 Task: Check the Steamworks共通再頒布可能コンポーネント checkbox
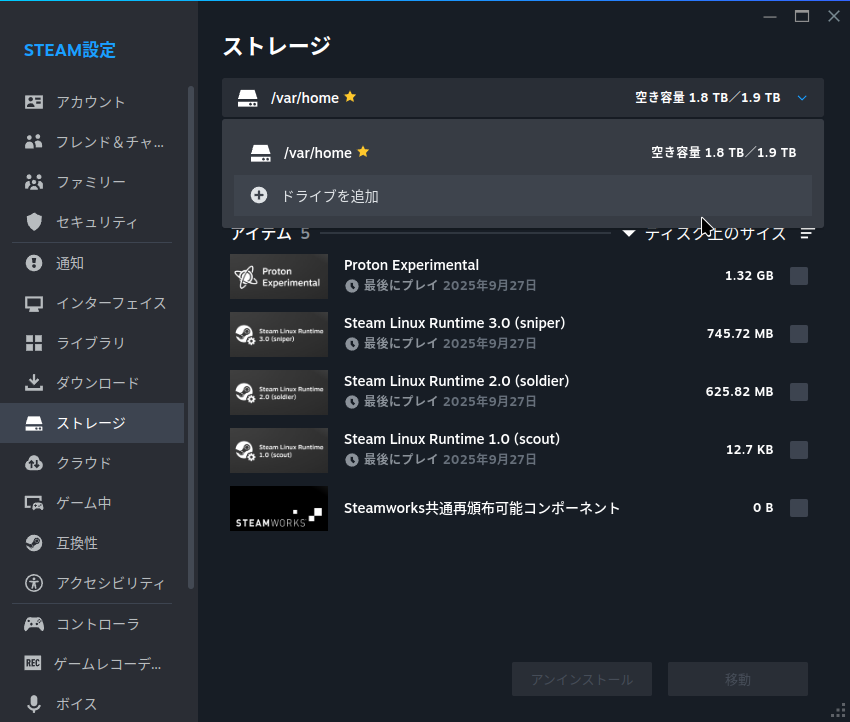coord(799,508)
